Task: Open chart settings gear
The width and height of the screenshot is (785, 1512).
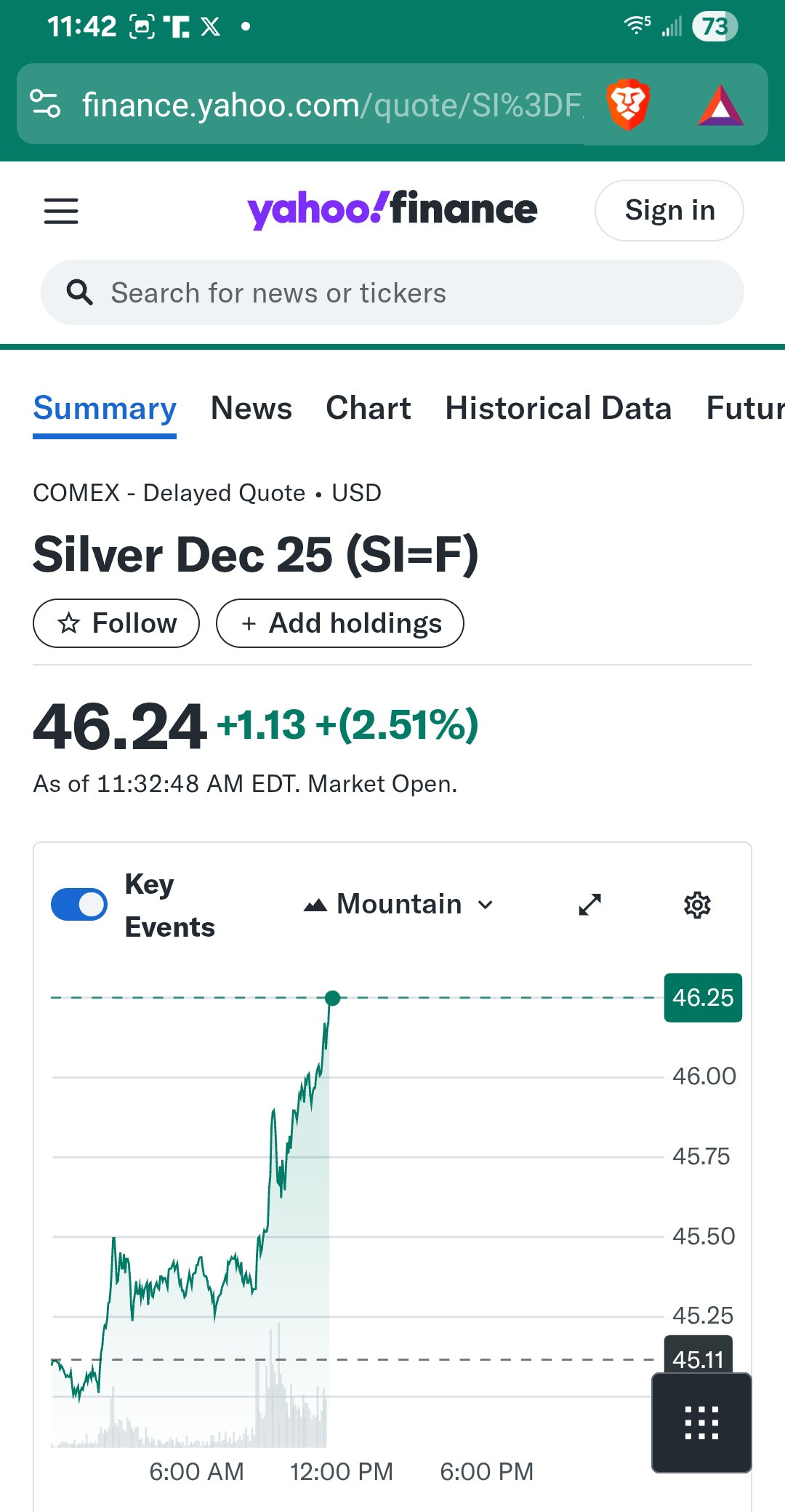Action: [697, 905]
